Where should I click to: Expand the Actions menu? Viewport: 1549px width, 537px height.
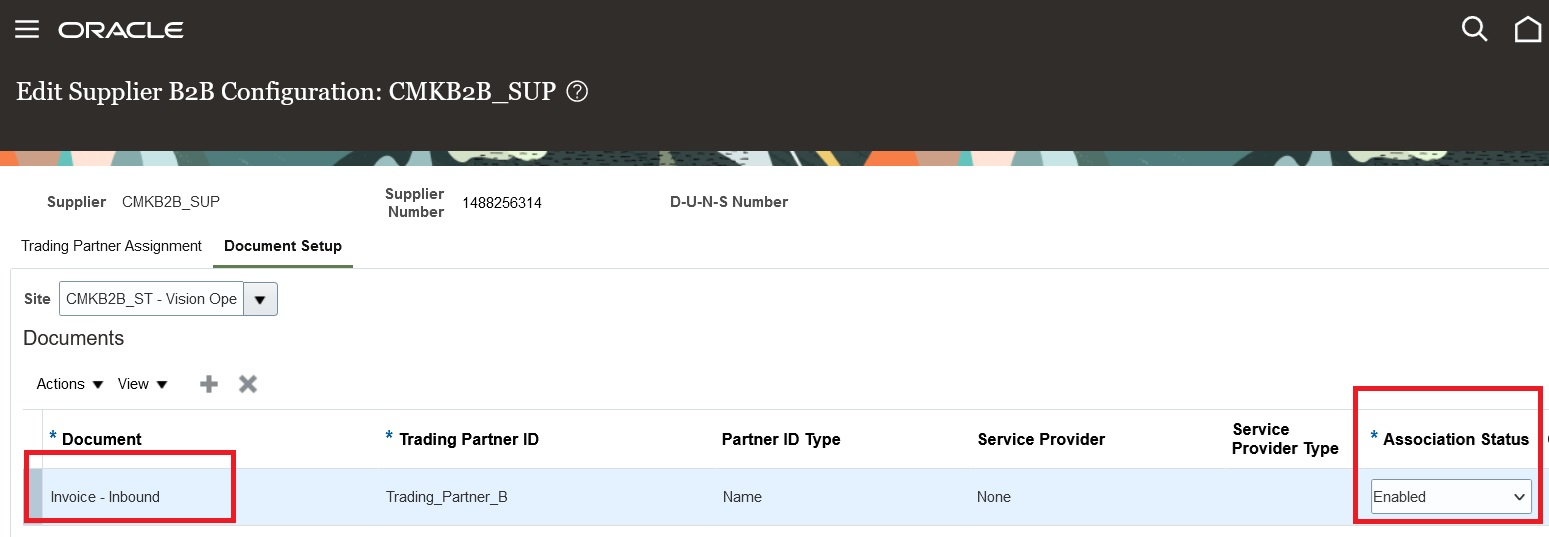click(70, 384)
